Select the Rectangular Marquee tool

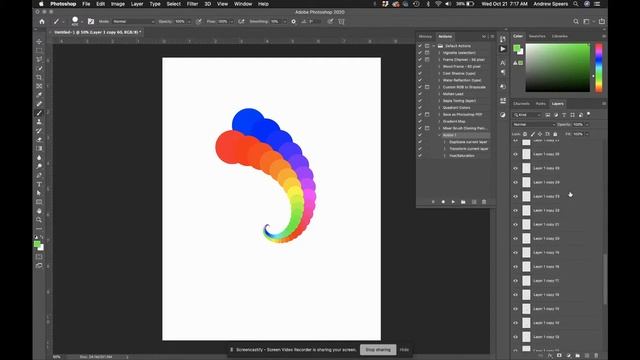pyautogui.click(x=39, y=51)
